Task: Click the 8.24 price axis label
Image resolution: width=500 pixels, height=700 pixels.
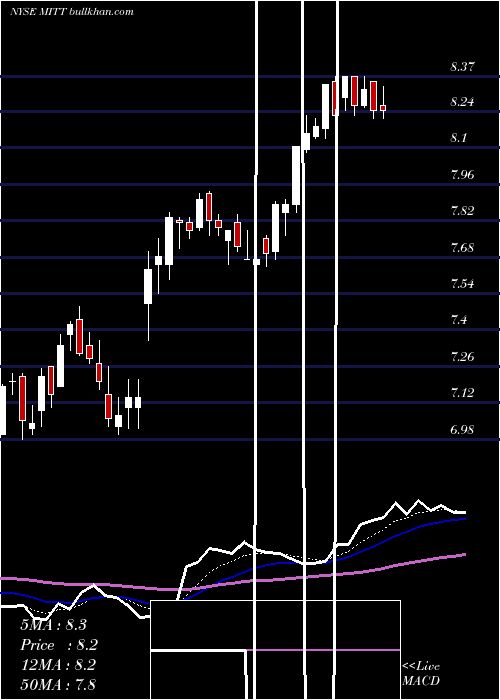Action: pos(462,102)
